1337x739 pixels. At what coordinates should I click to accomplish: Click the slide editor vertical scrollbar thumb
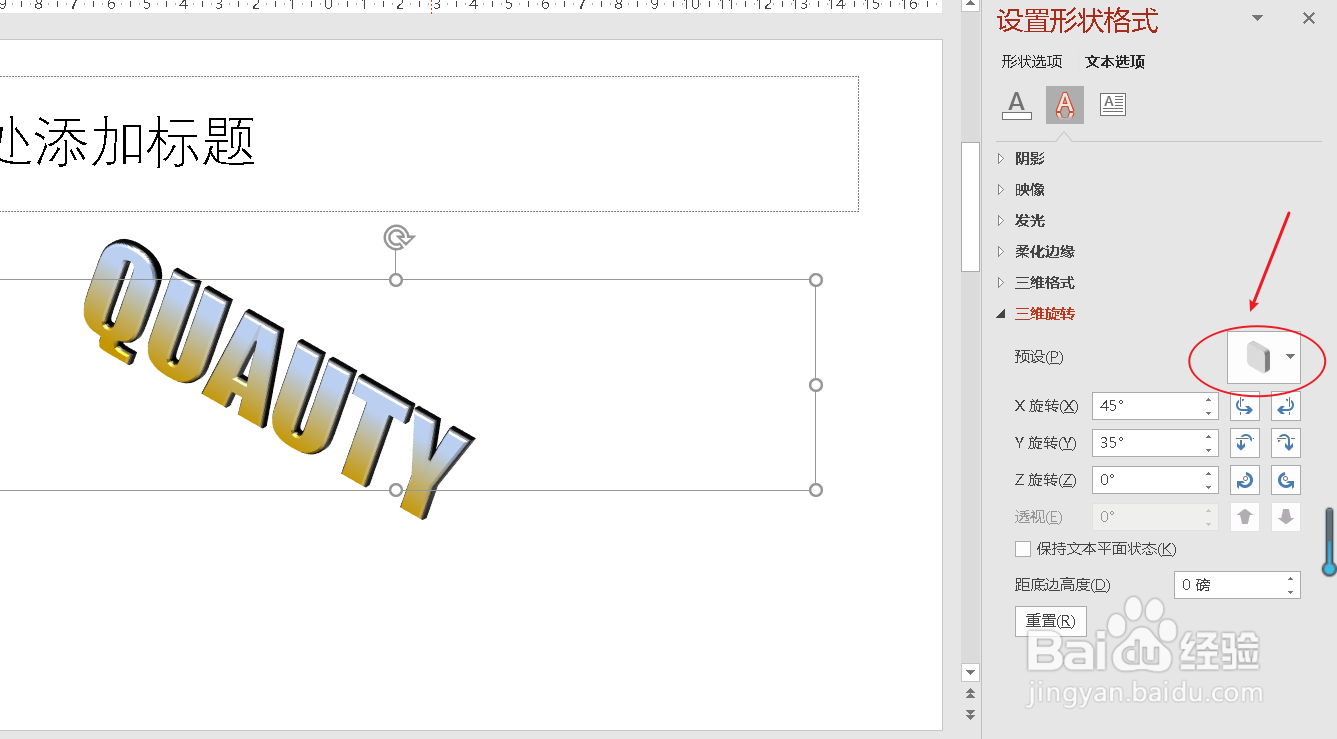[x=970, y=206]
